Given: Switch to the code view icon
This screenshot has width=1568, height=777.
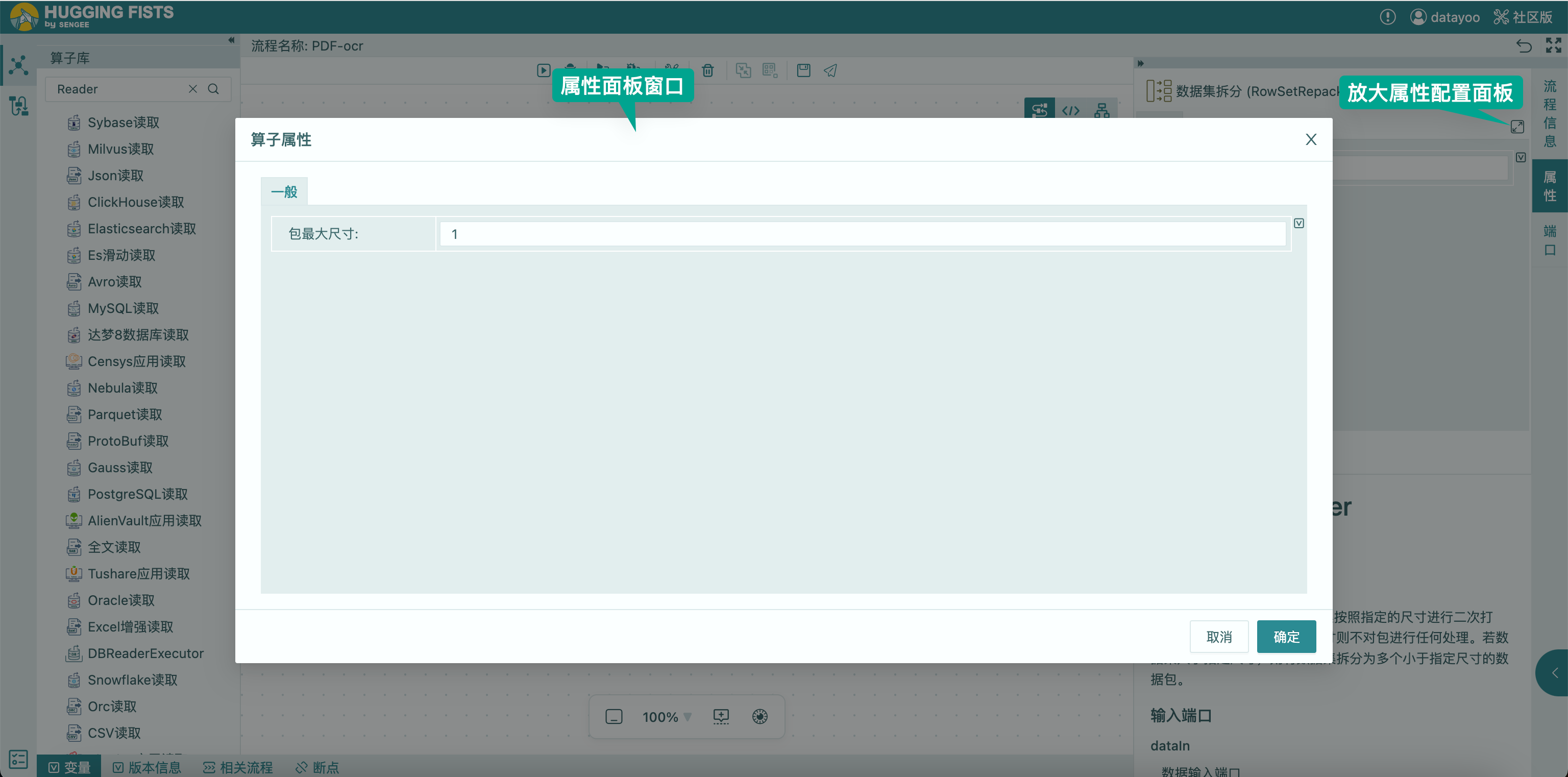Looking at the screenshot, I should pyautogui.click(x=1070, y=111).
